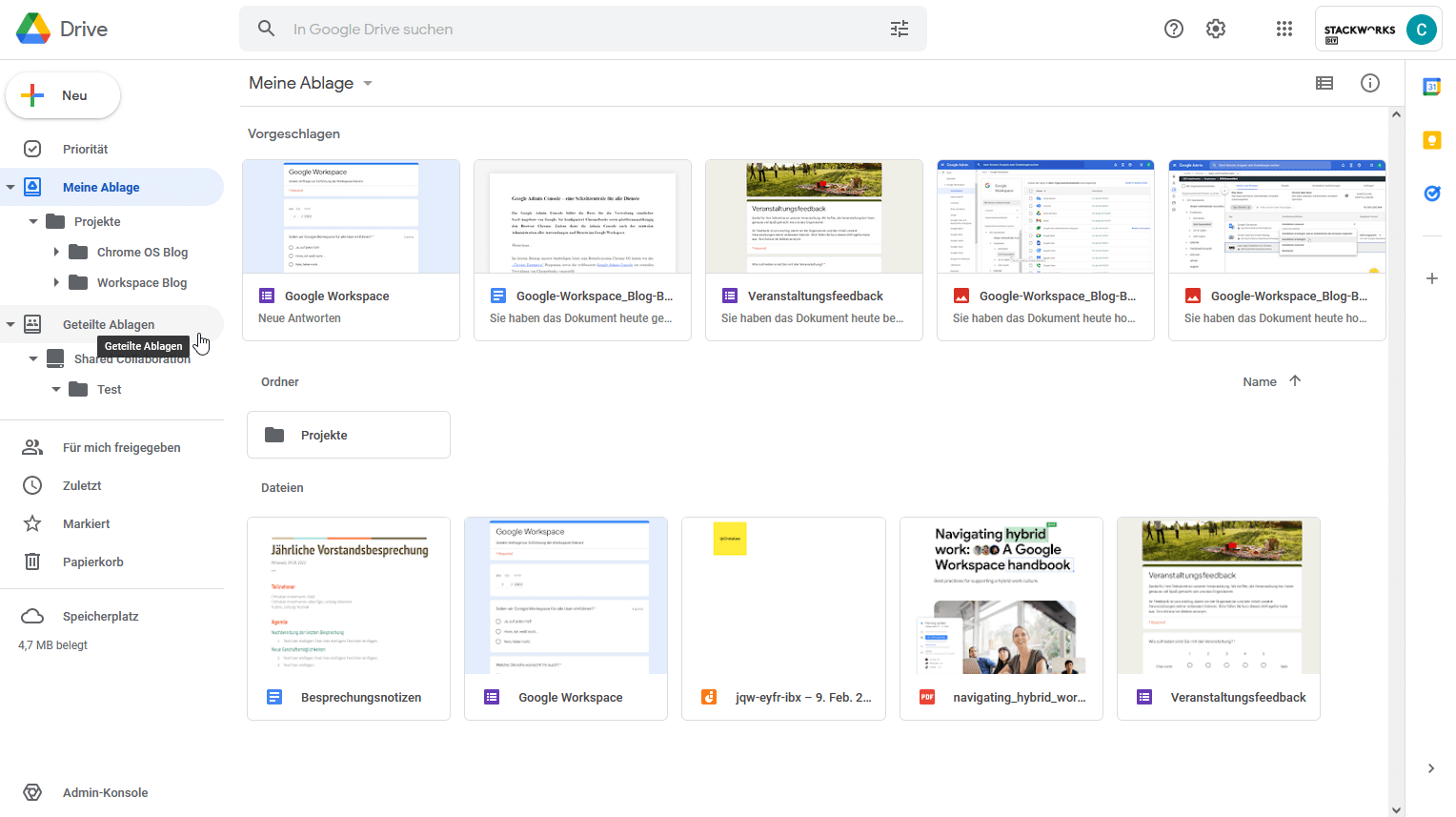
Task: Select Chrome OS Blog in the tree
Action: [142, 252]
